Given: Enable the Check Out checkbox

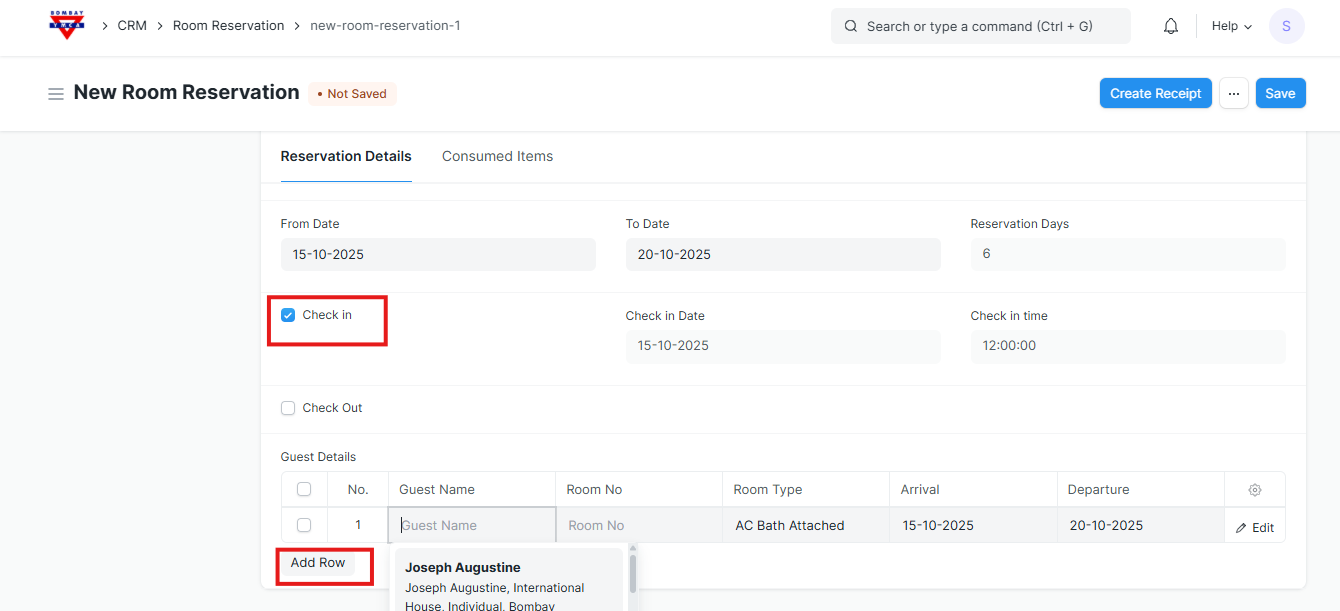Looking at the screenshot, I should [288, 408].
